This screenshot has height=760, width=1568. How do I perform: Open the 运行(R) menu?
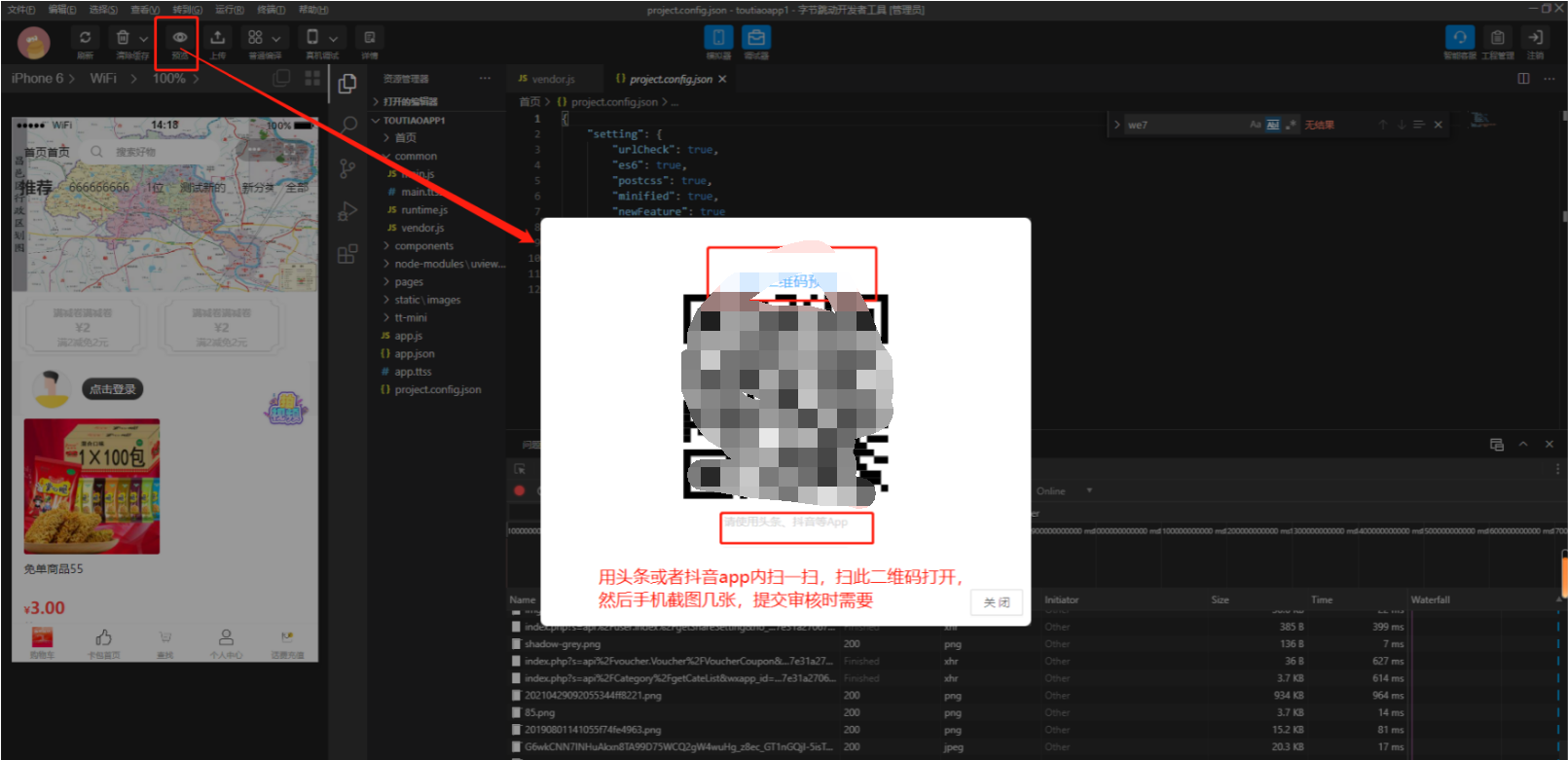click(x=229, y=9)
